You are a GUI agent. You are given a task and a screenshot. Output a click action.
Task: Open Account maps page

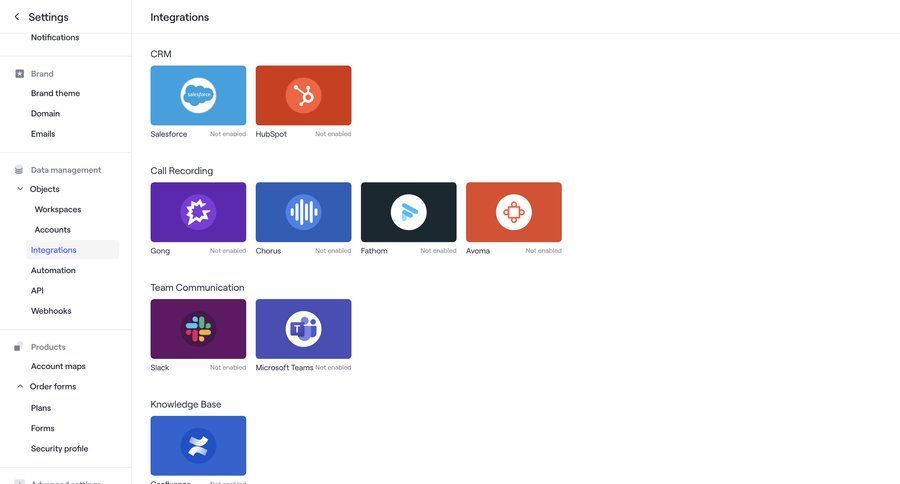tap(58, 366)
